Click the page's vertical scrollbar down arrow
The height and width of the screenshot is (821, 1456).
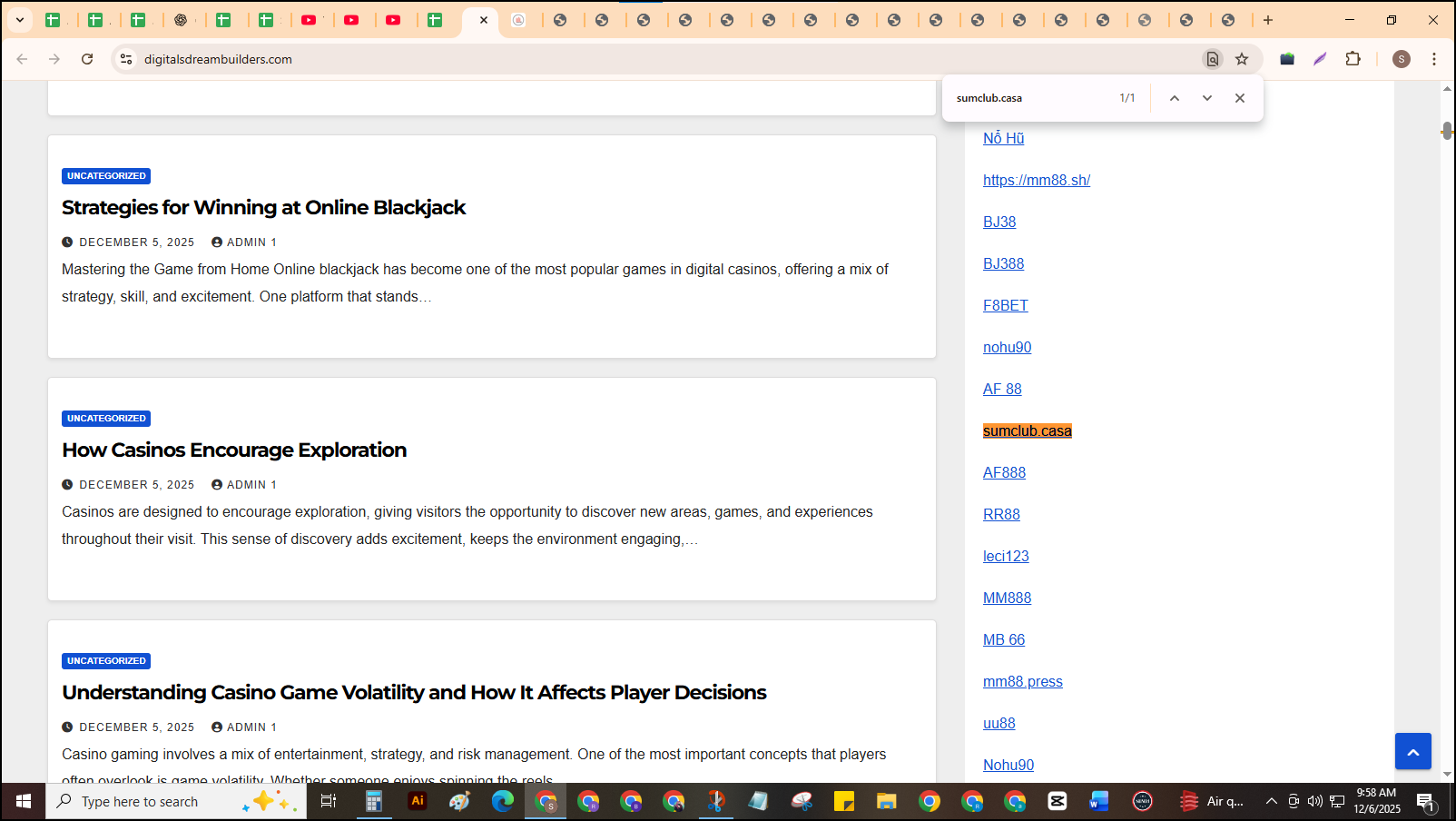point(1447,775)
